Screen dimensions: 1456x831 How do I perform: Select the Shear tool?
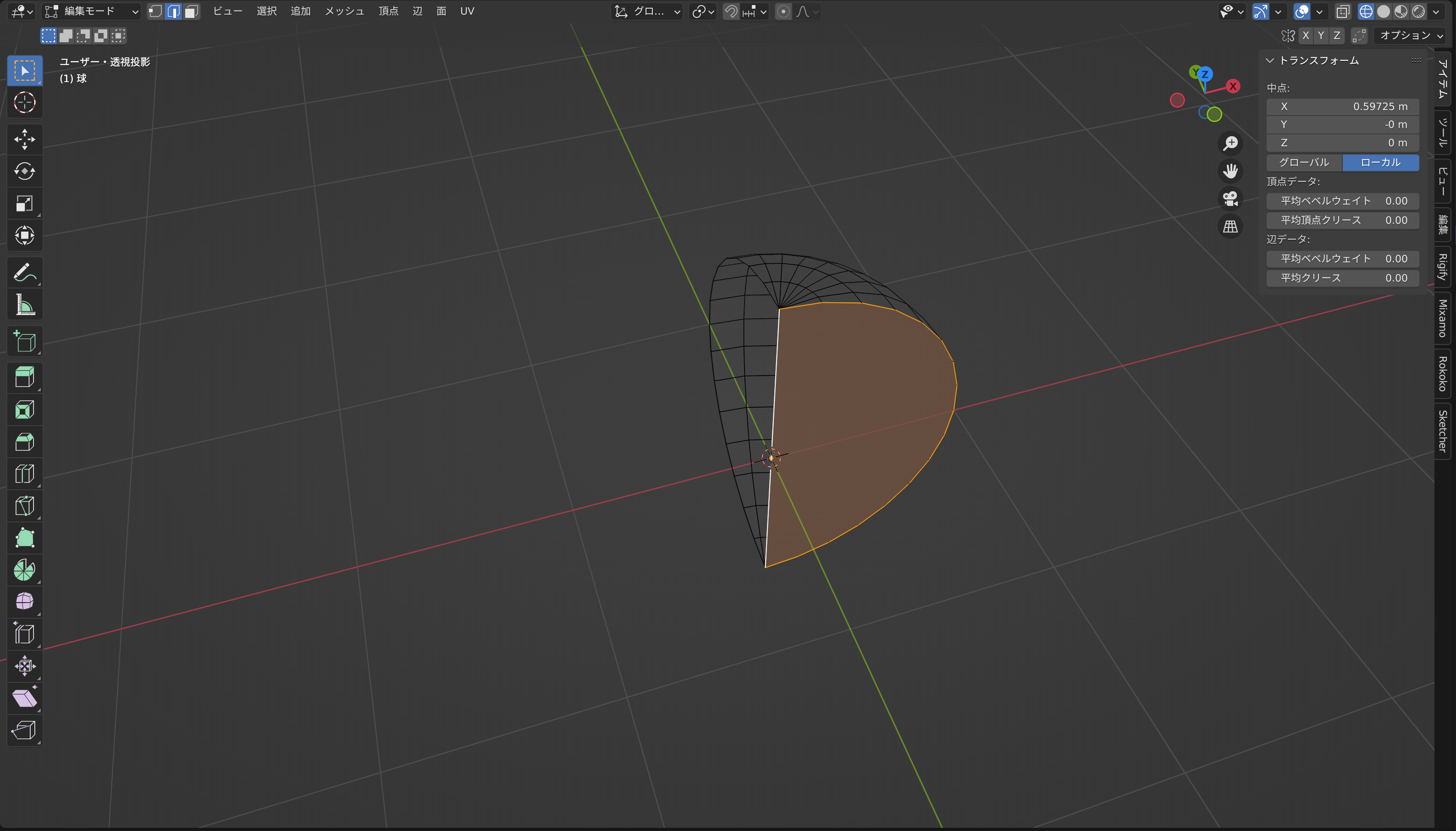pyautogui.click(x=25, y=698)
